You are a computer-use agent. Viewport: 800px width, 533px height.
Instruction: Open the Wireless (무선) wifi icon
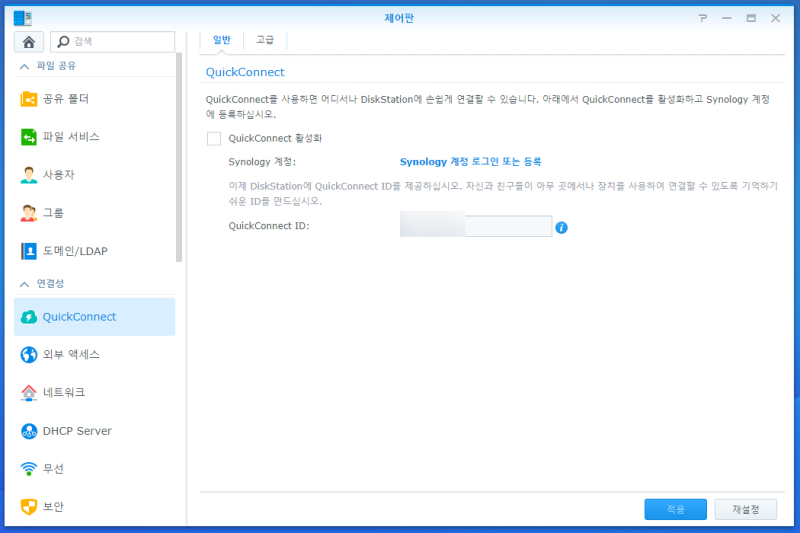(x=29, y=469)
